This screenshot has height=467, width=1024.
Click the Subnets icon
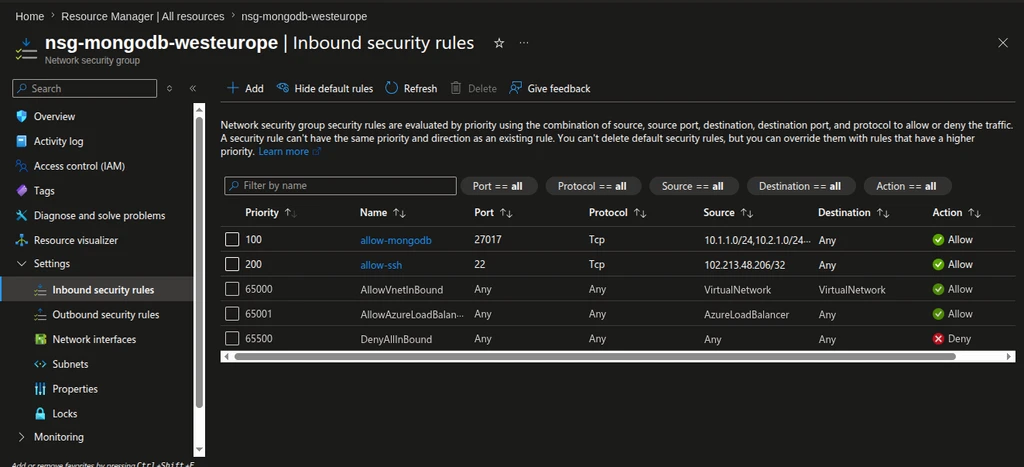pyautogui.click(x=40, y=364)
